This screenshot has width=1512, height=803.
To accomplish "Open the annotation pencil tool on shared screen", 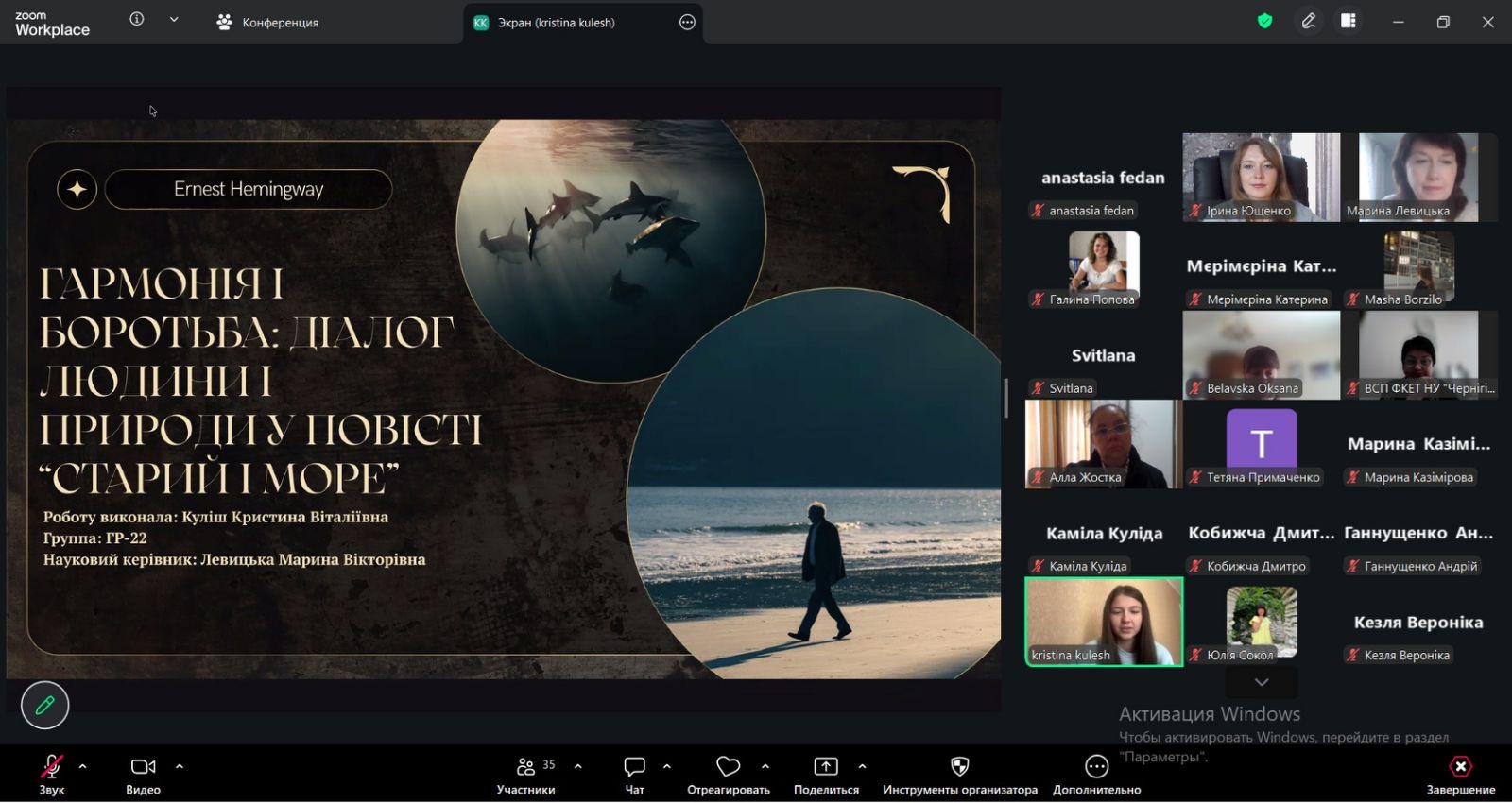I will 44,705.
